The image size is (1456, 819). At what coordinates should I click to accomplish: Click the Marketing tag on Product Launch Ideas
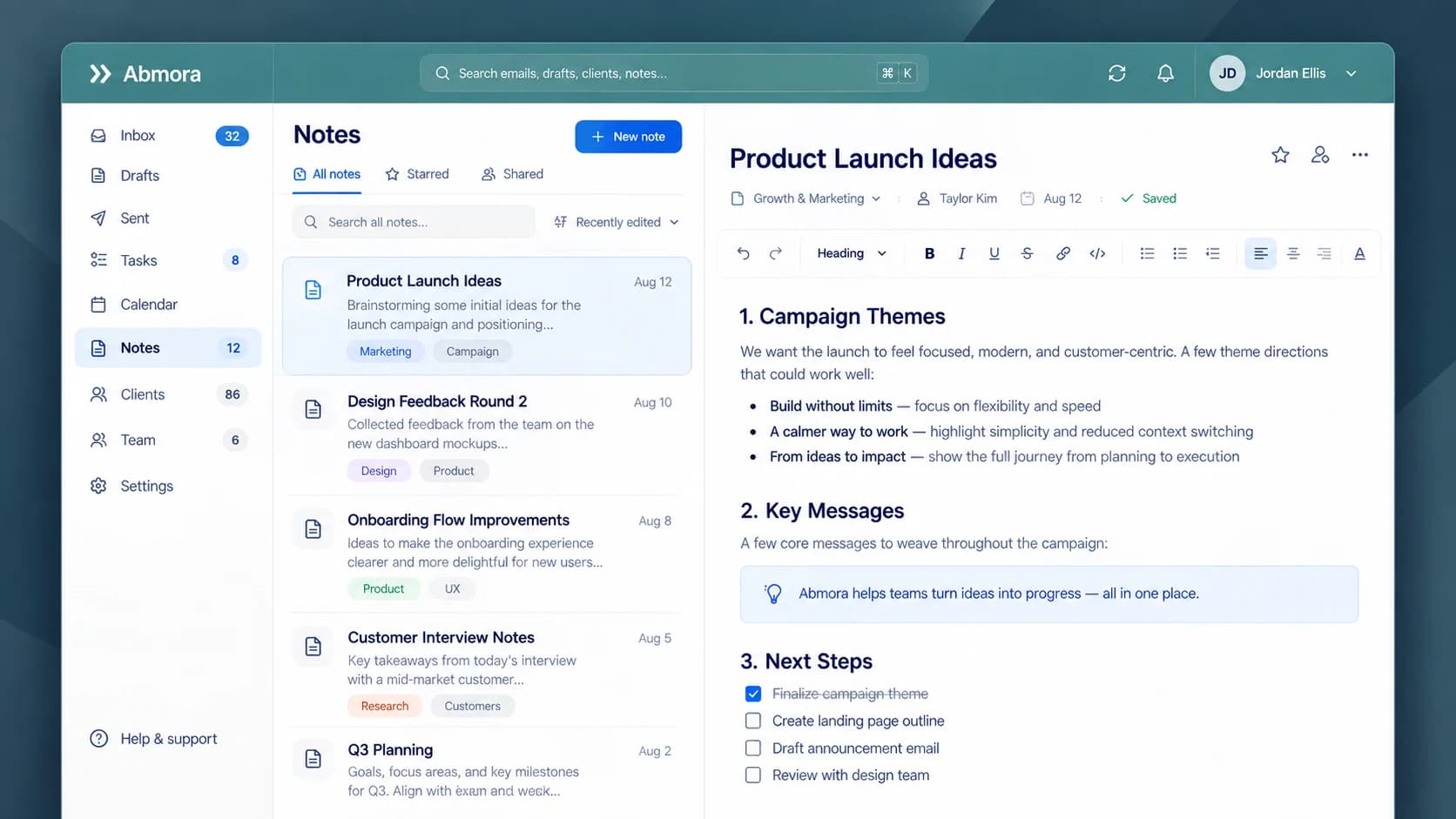[x=385, y=352]
